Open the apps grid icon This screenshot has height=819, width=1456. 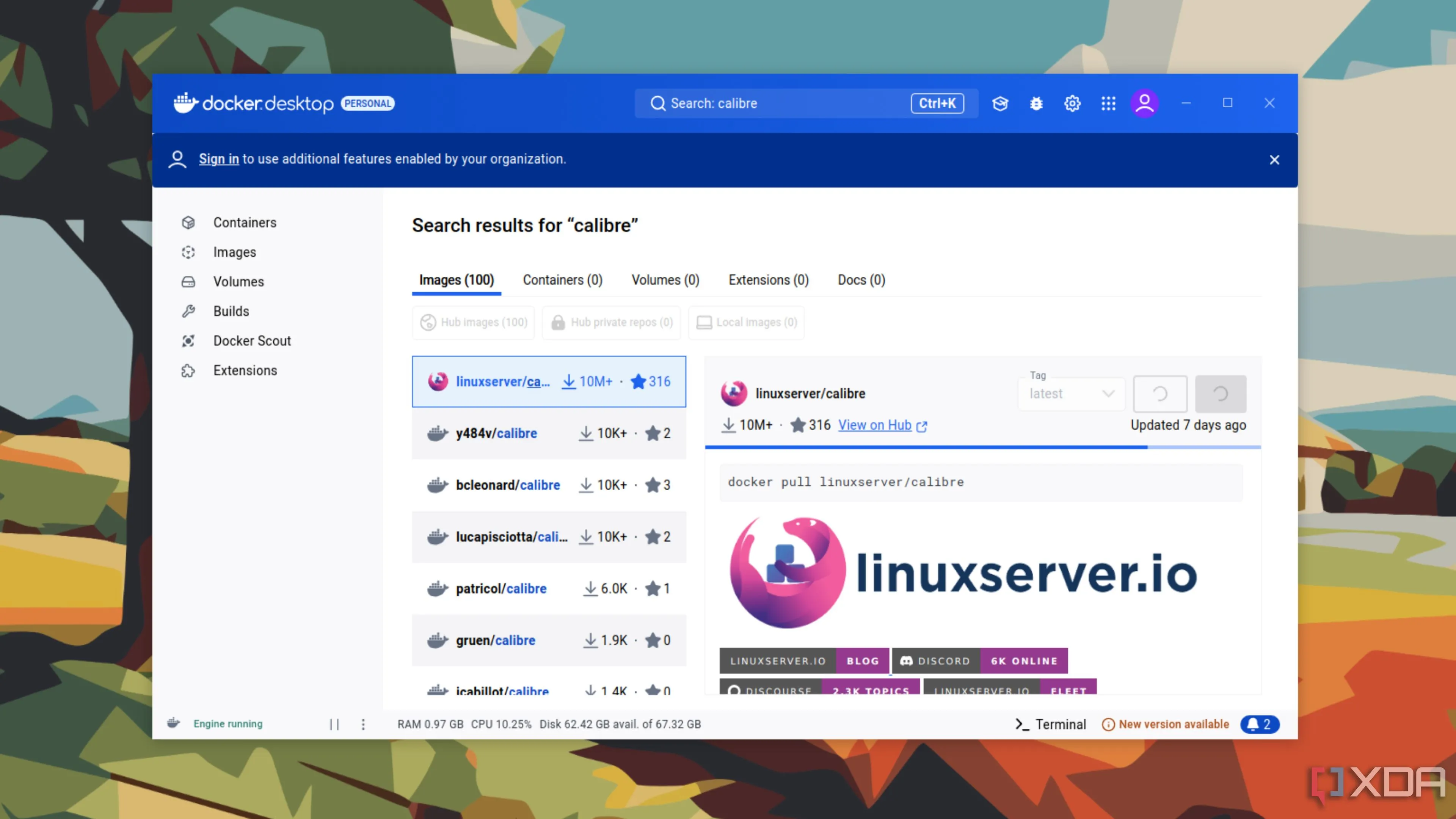1108,104
